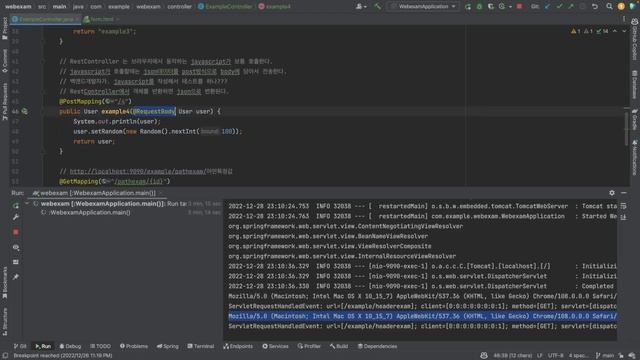640x360 pixels.
Task: Click the show-watch eye icon in Run panel
Action: point(16,247)
